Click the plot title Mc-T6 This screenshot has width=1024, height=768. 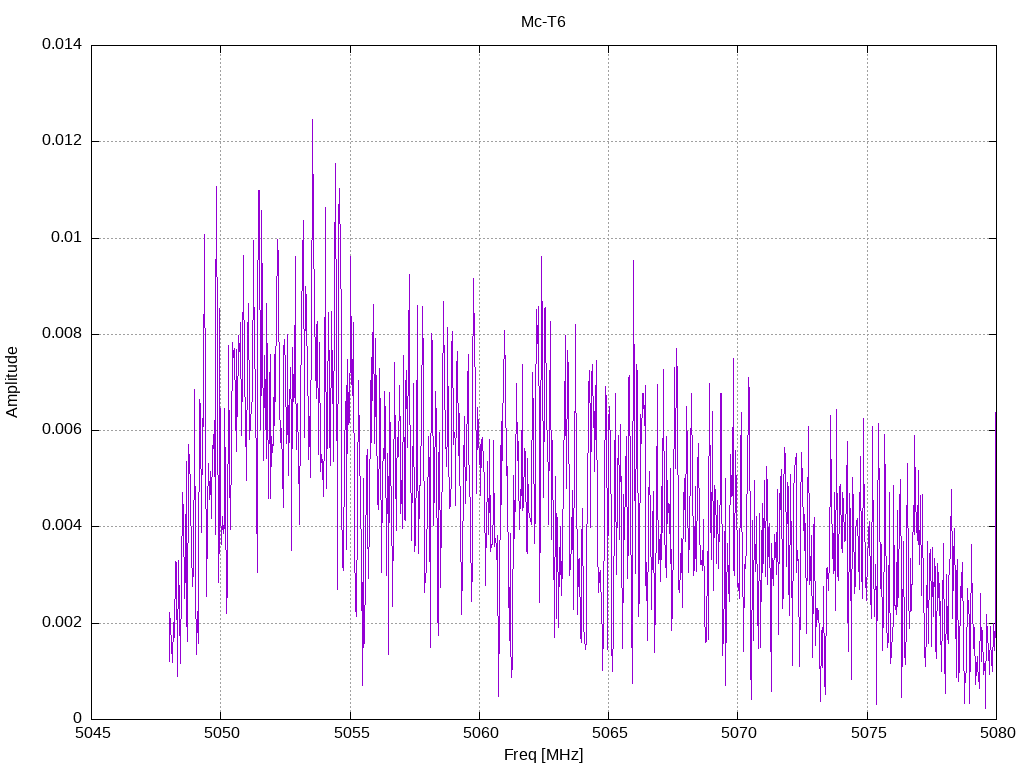point(543,22)
